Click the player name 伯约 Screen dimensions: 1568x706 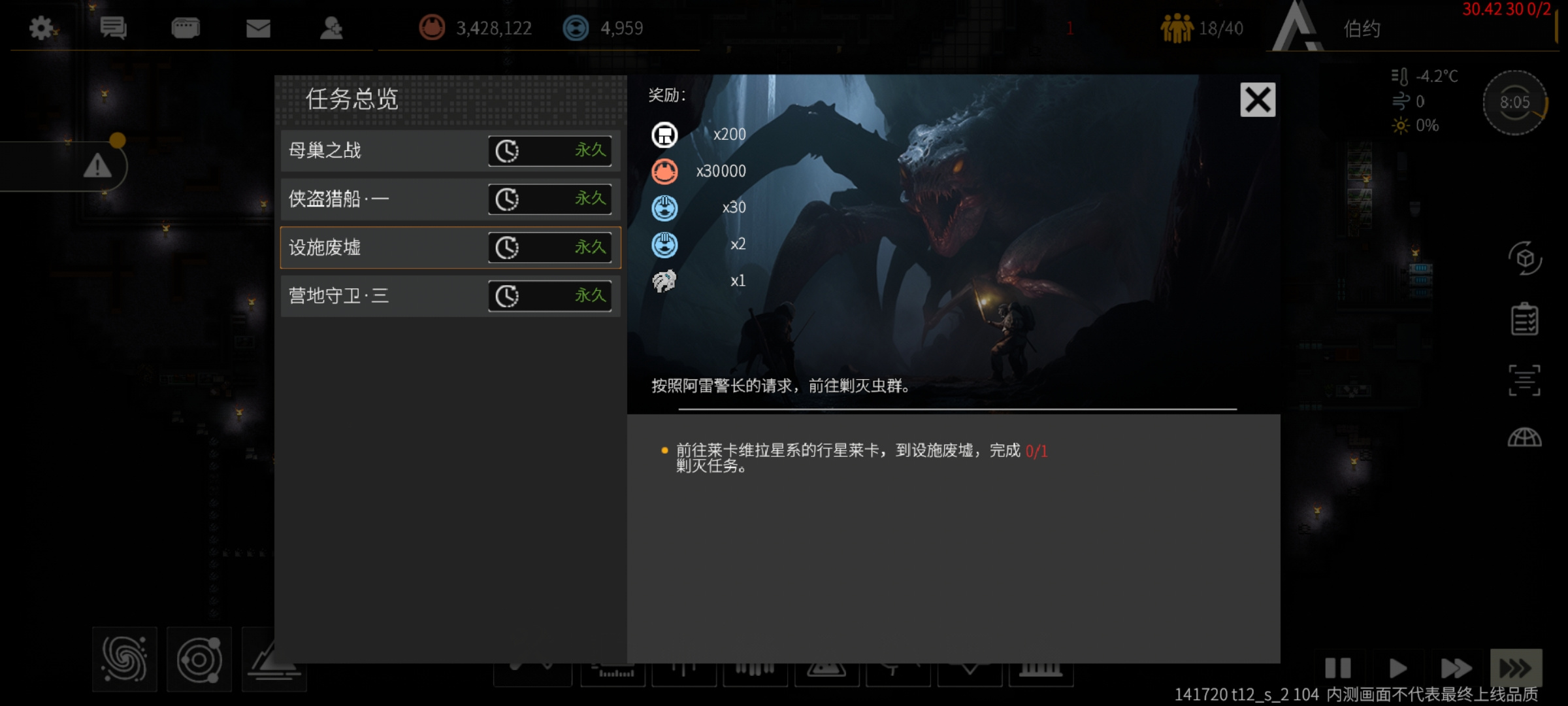pos(1362,29)
